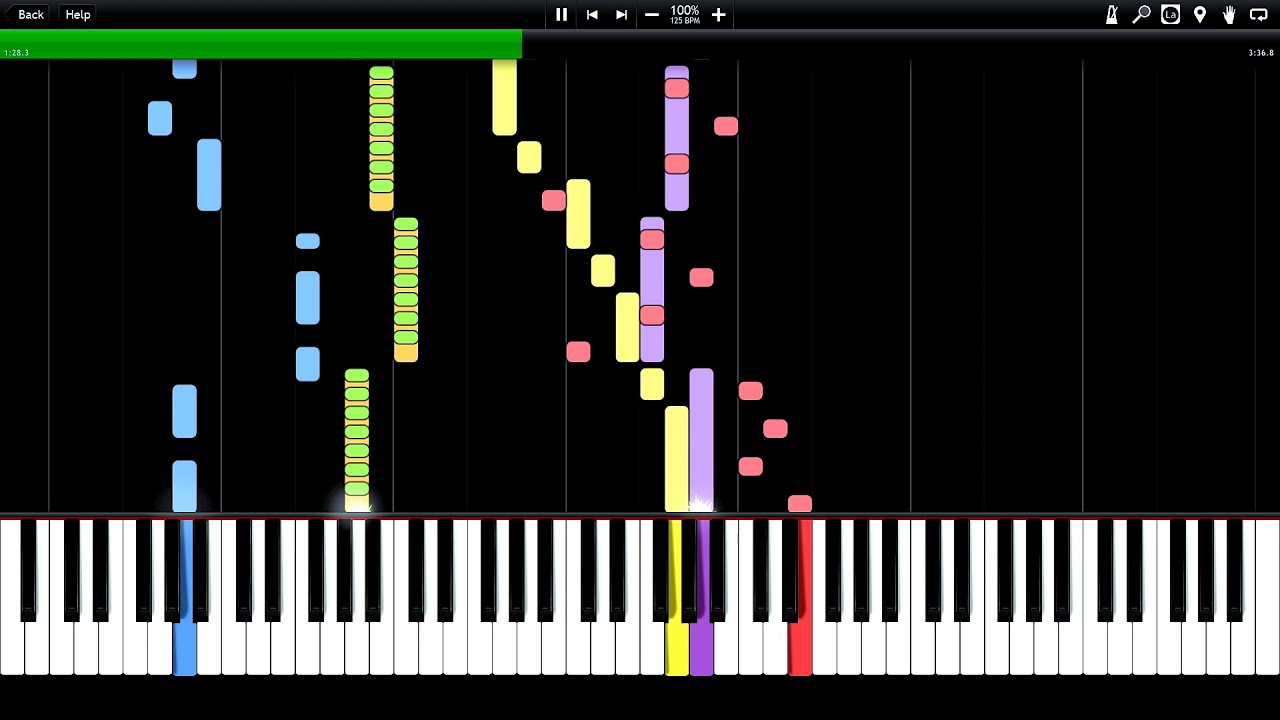Decrease playback speed with the minus icon
This screenshot has width=1280, height=720.
[x=652, y=14]
